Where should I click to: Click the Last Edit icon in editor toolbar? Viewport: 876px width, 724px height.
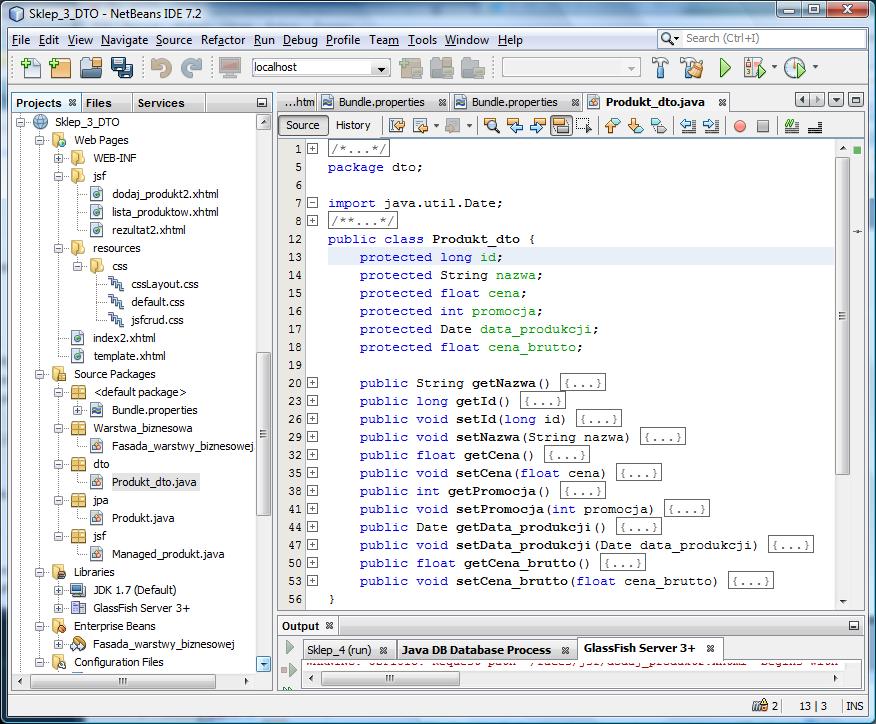pos(397,126)
